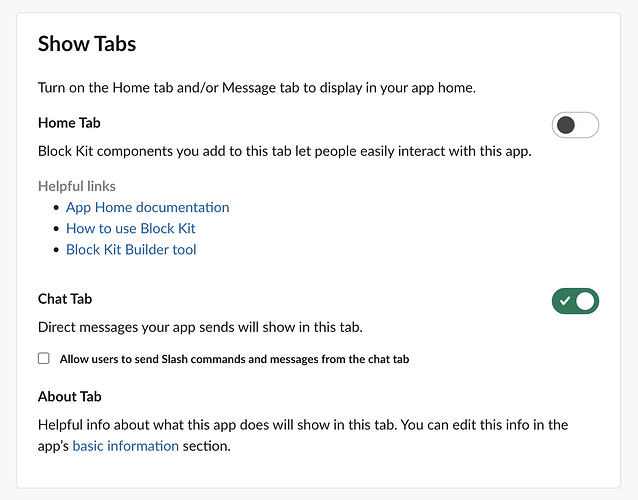The image size is (638, 500).
Task: Click the Helpful links heading
Action: [77, 186]
